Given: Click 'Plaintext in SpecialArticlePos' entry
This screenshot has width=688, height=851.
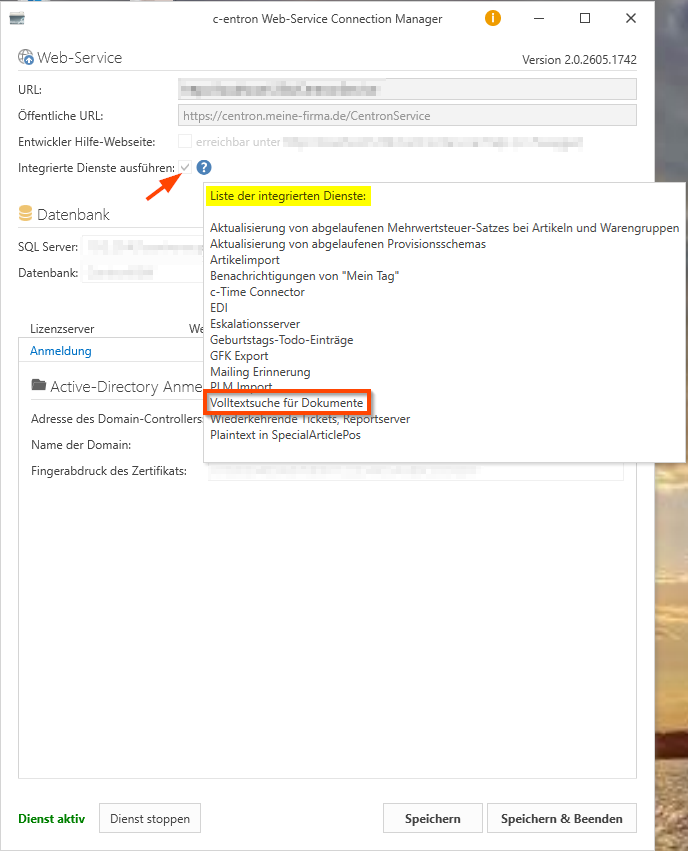Looking at the screenshot, I should (285, 435).
